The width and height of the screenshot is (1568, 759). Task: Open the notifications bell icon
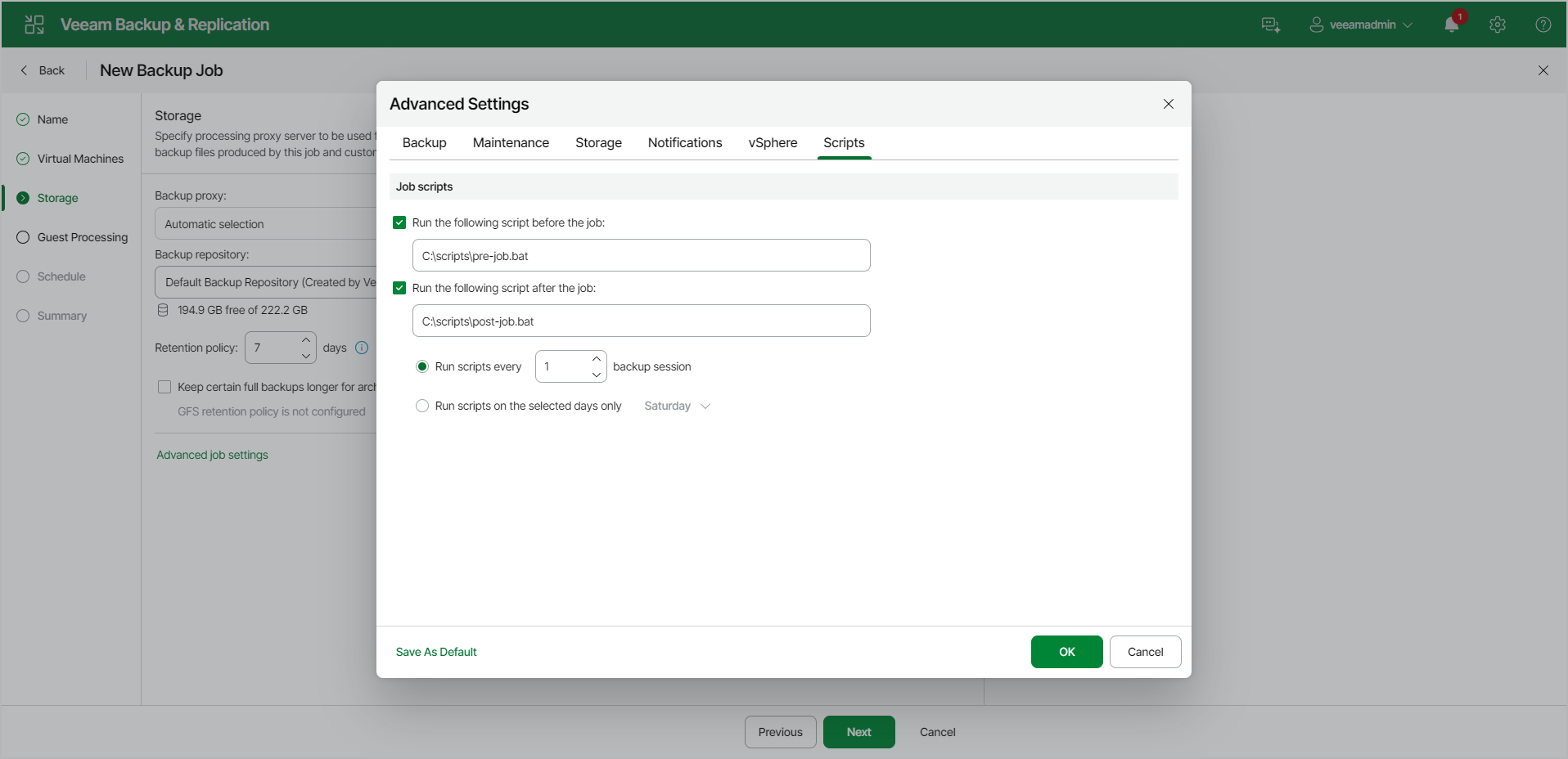(1452, 25)
